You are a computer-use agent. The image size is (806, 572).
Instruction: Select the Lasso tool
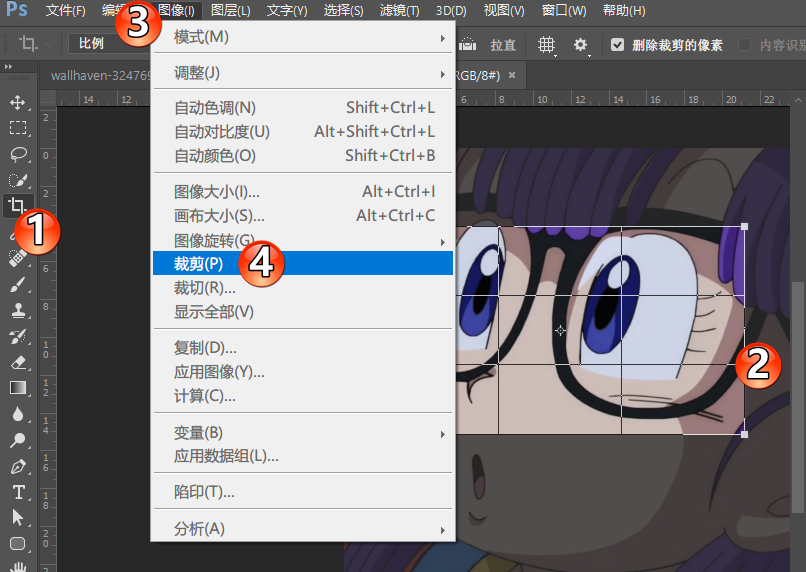click(x=18, y=154)
